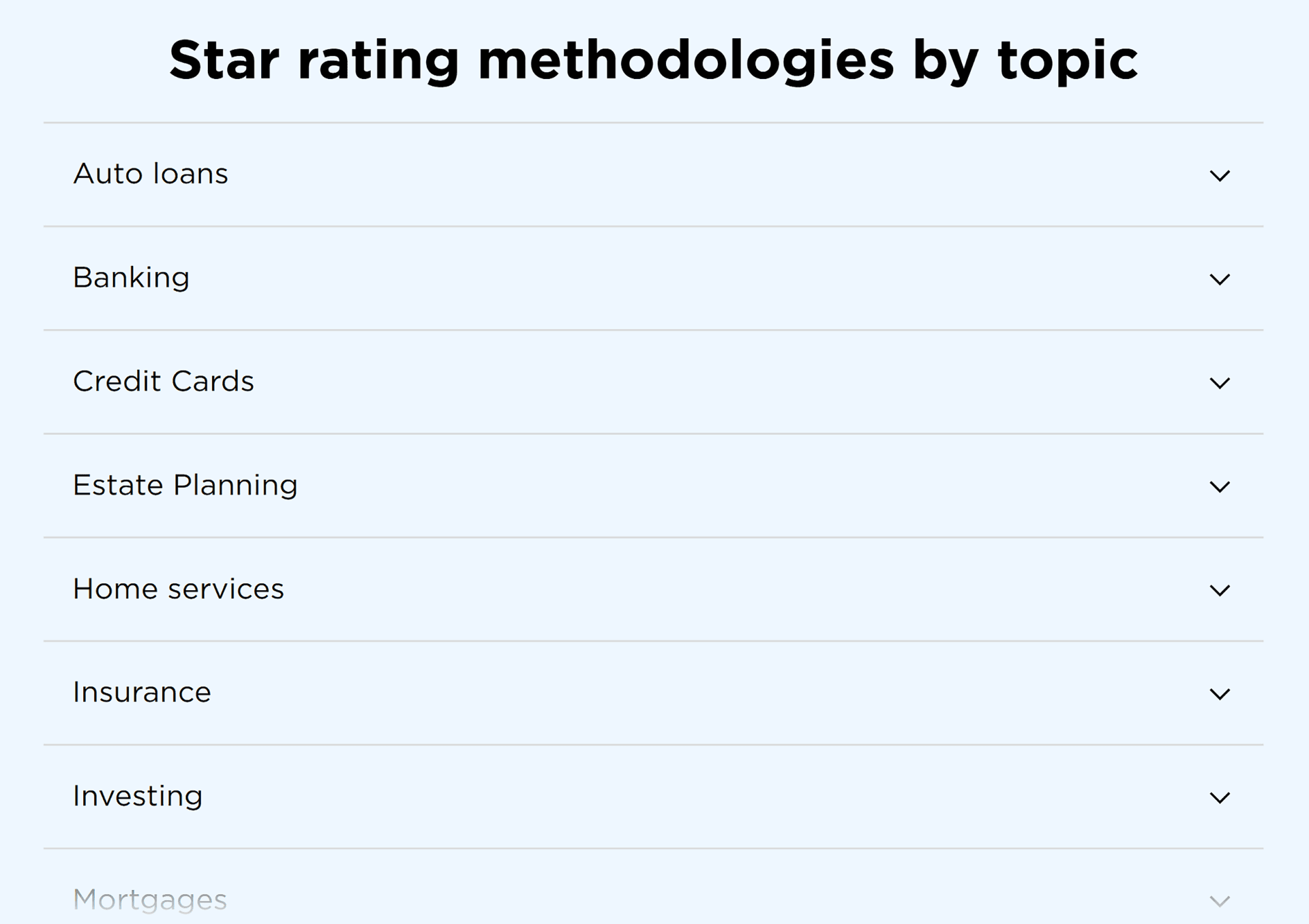Click the Estate Planning chevron icon
Screen dimensions: 1309x924
pyautogui.click(x=1219, y=487)
